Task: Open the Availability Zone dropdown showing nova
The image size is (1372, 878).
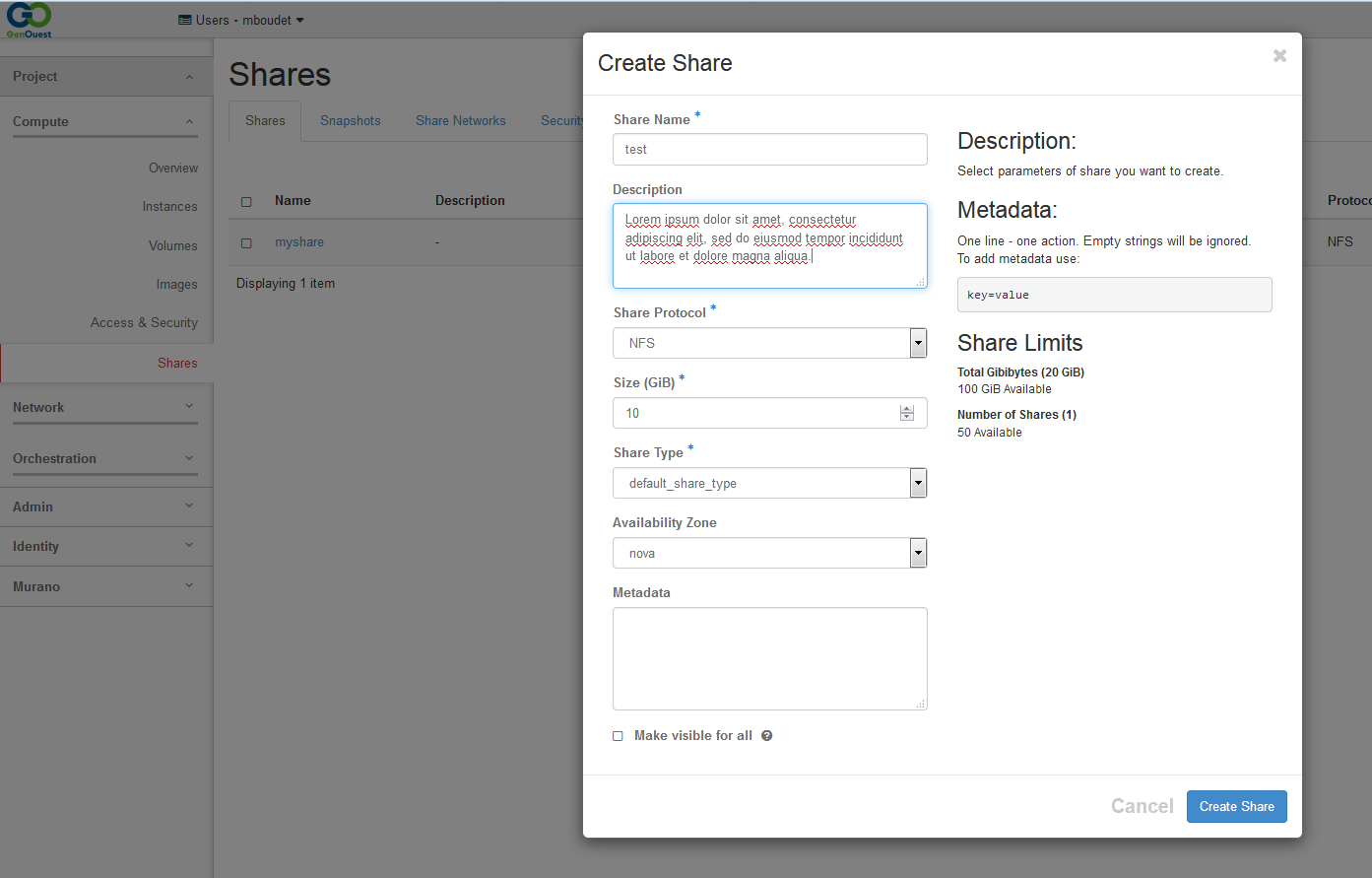Action: coord(770,553)
